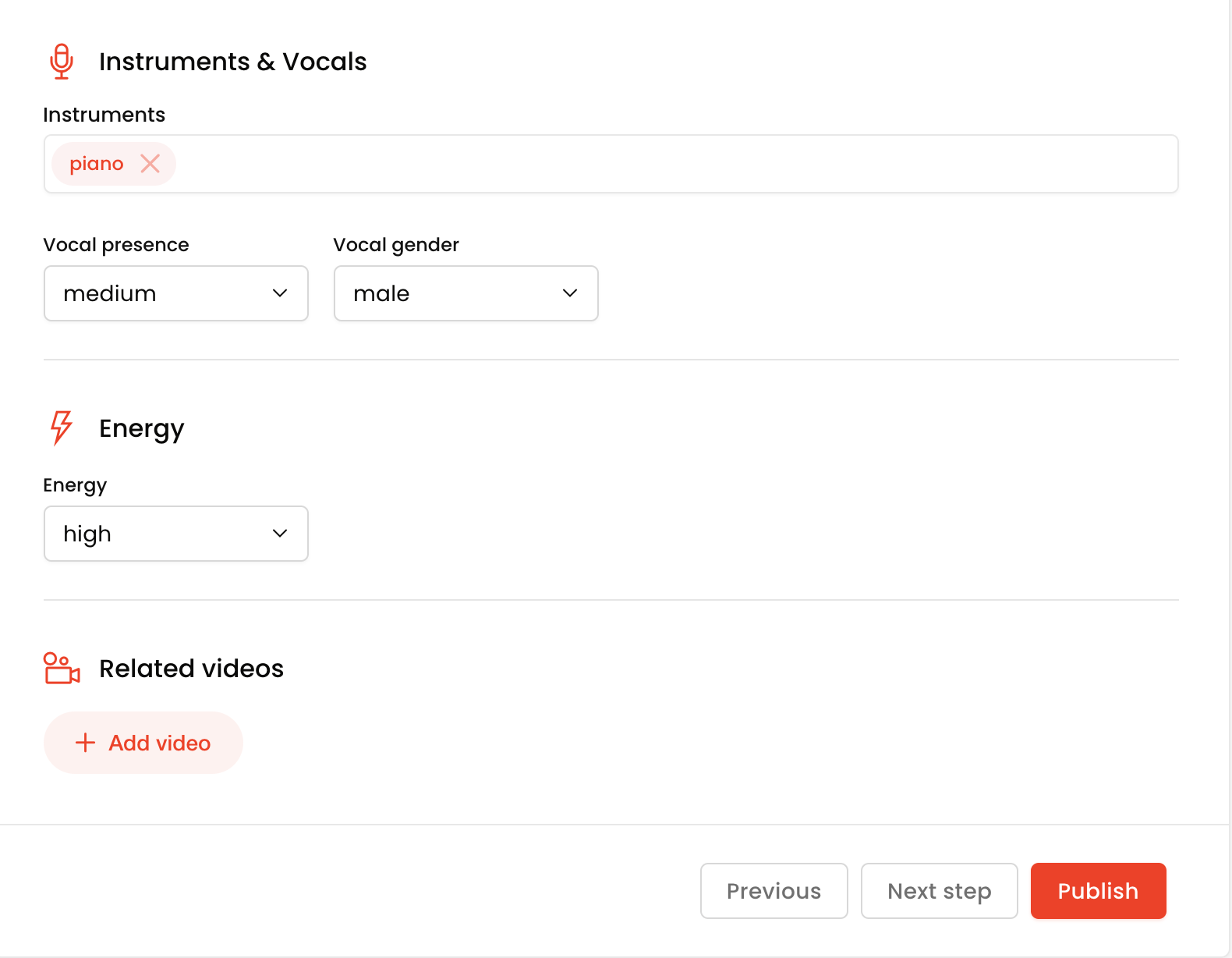Click the piano tag label
This screenshot has height=958, width=1232.
coord(97,164)
